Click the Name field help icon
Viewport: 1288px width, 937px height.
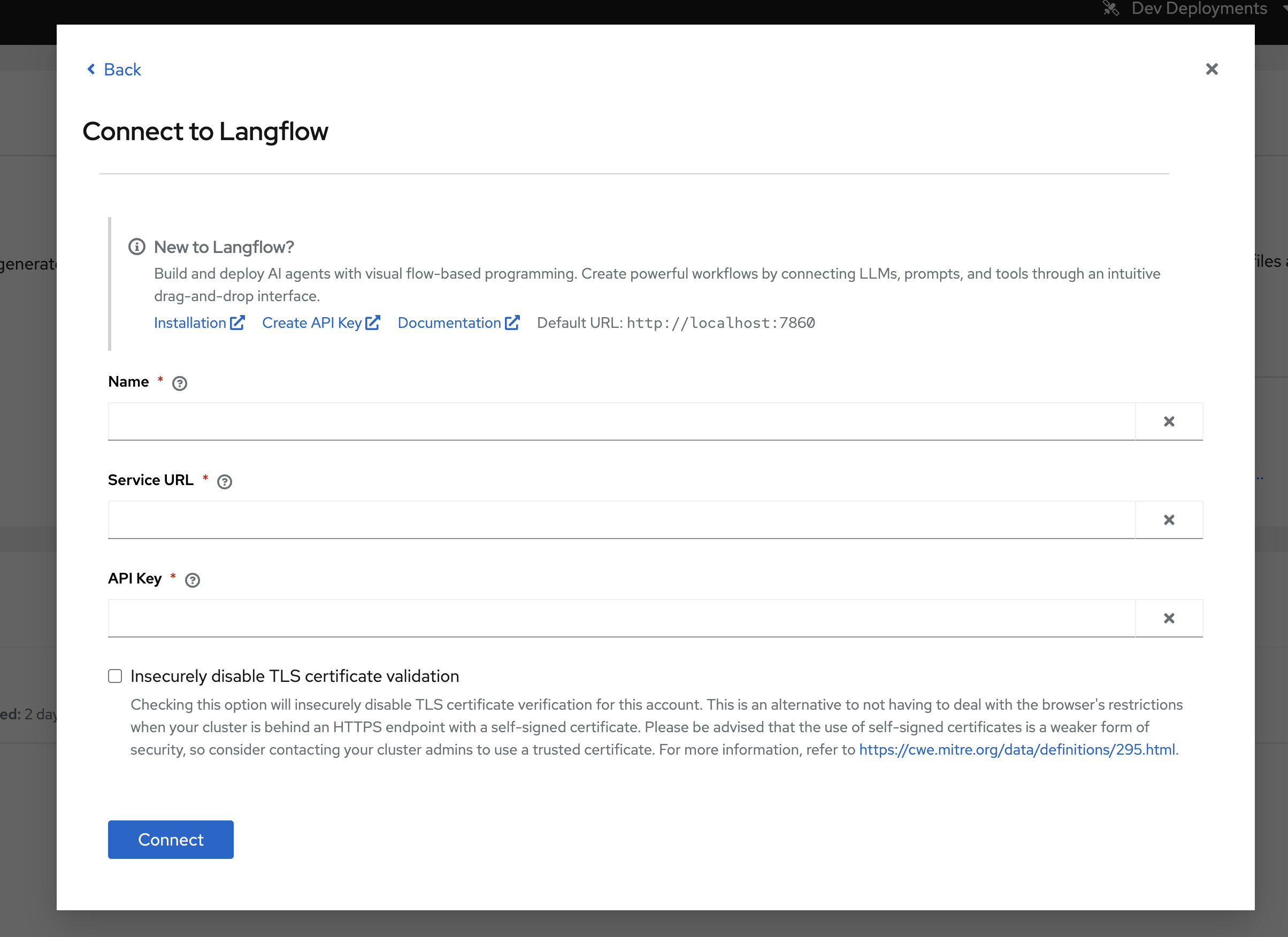tap(180, 383)
